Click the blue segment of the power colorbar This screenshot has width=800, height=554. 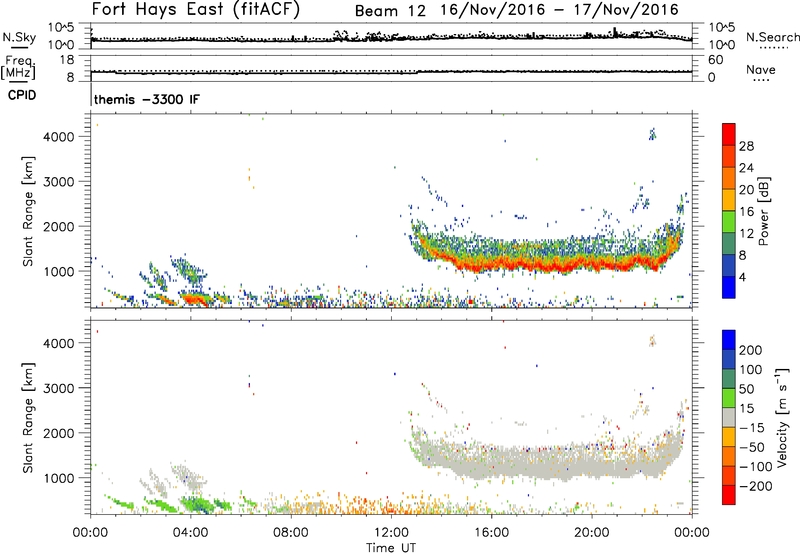coord(729,287)
